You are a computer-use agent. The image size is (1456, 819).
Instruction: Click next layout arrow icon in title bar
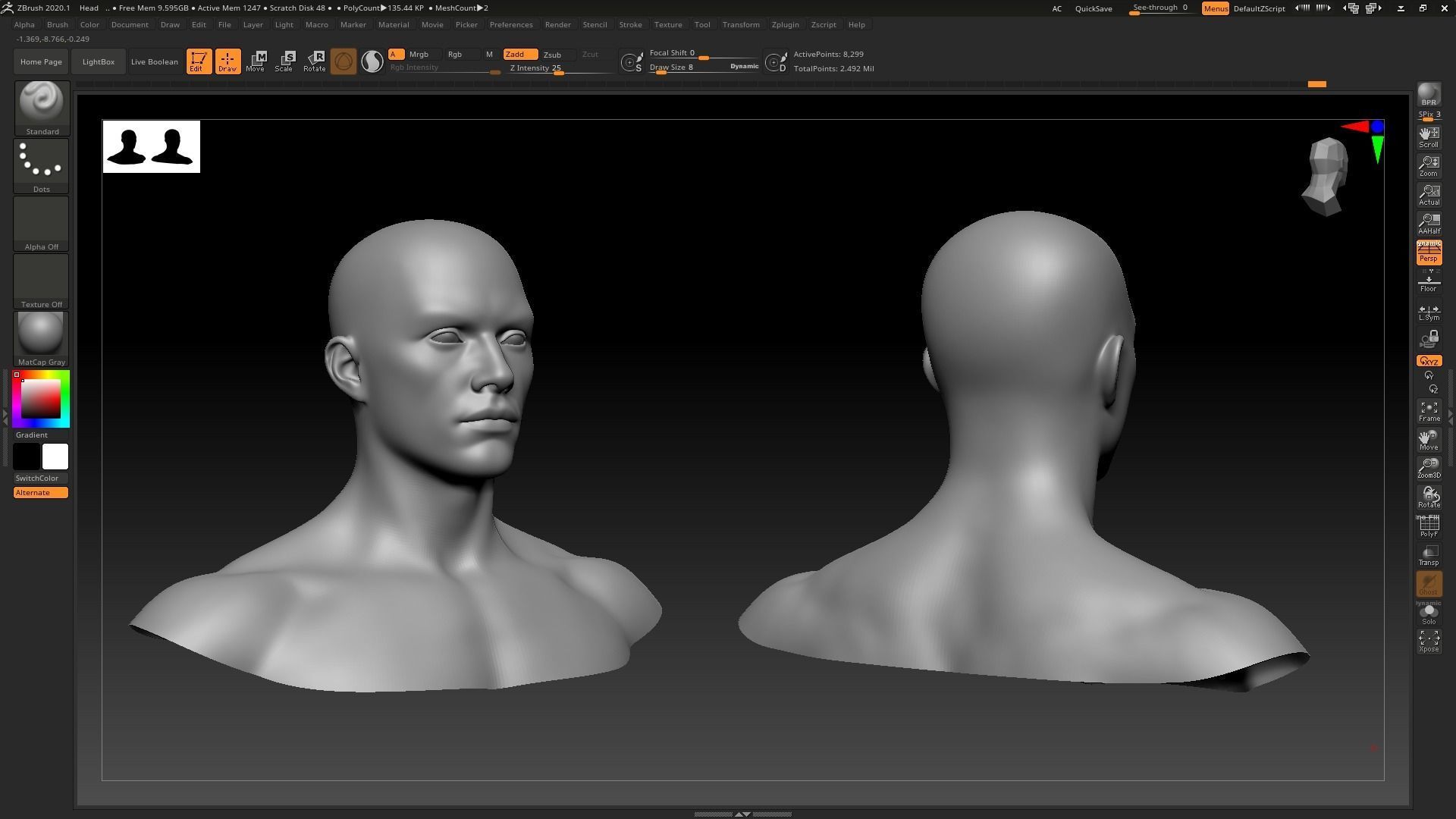[x=1323, y=8]
